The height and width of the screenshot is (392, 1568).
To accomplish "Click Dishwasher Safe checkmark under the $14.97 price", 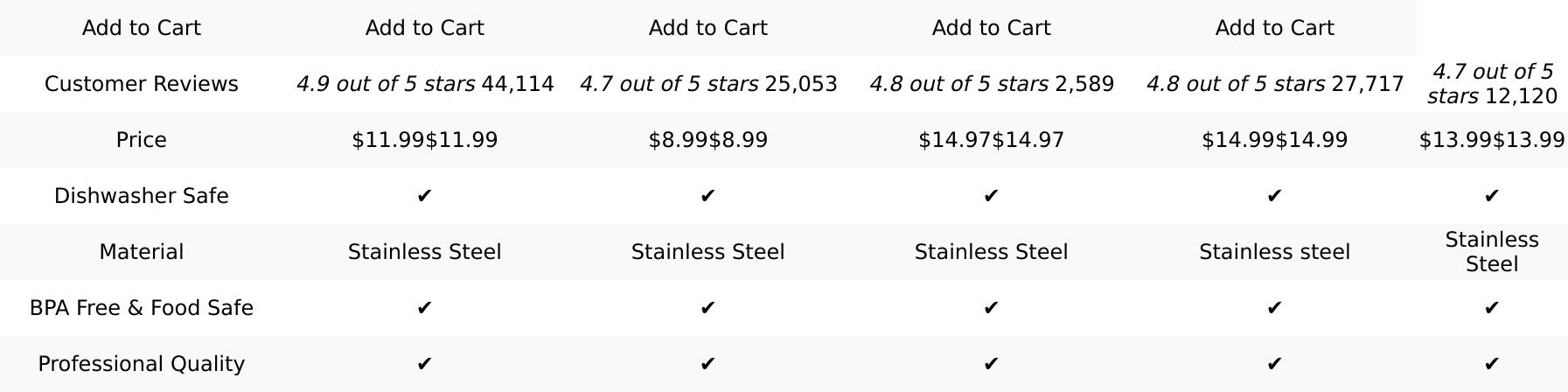I will tap(991, 196).
